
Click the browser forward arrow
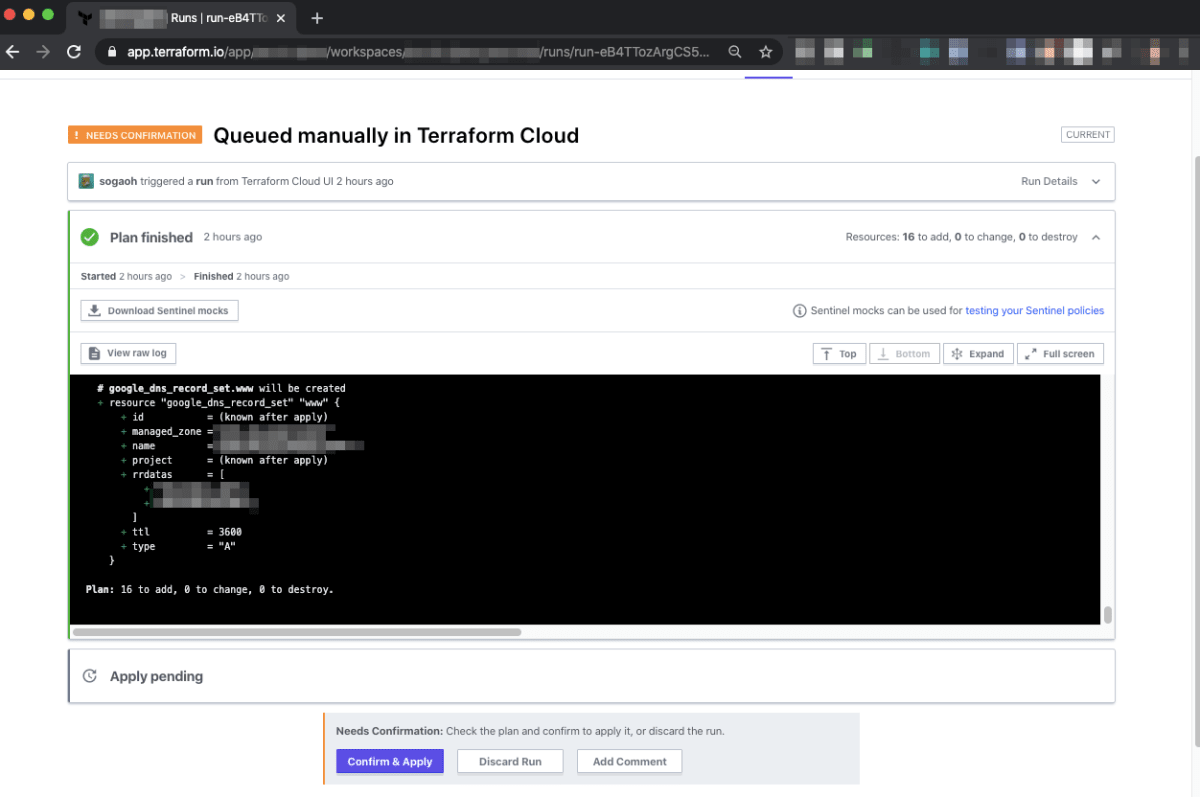point(43,52)
